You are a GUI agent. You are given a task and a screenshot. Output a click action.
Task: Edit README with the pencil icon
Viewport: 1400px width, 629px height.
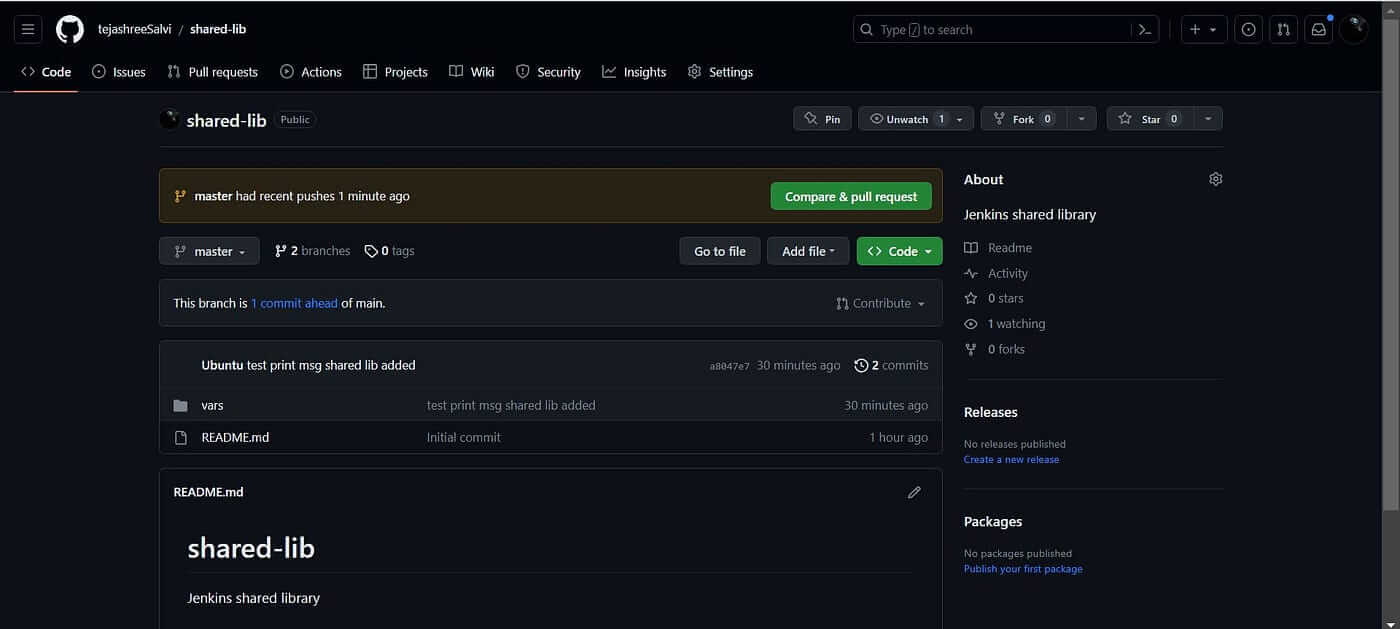913,492
